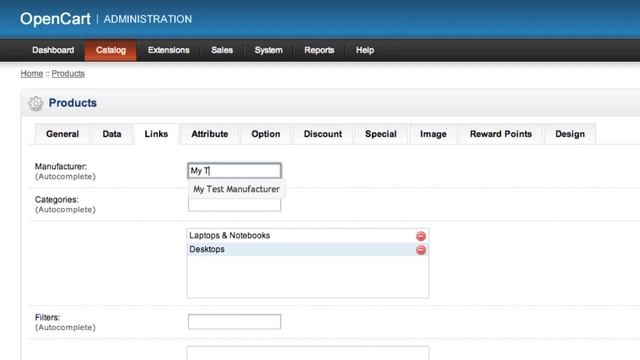Viewport: 640px width, 360px height.
Task: Switch to the Special tab
Action: [381, 134]
